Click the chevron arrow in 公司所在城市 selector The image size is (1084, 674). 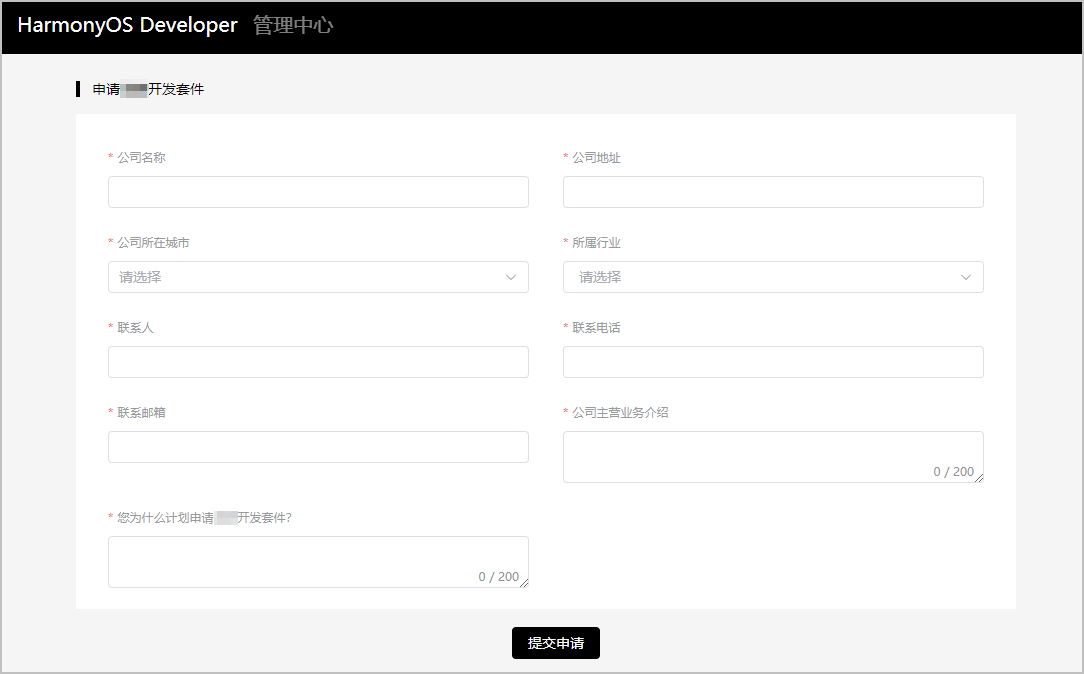pyautogui.click(x=511, y=277)
